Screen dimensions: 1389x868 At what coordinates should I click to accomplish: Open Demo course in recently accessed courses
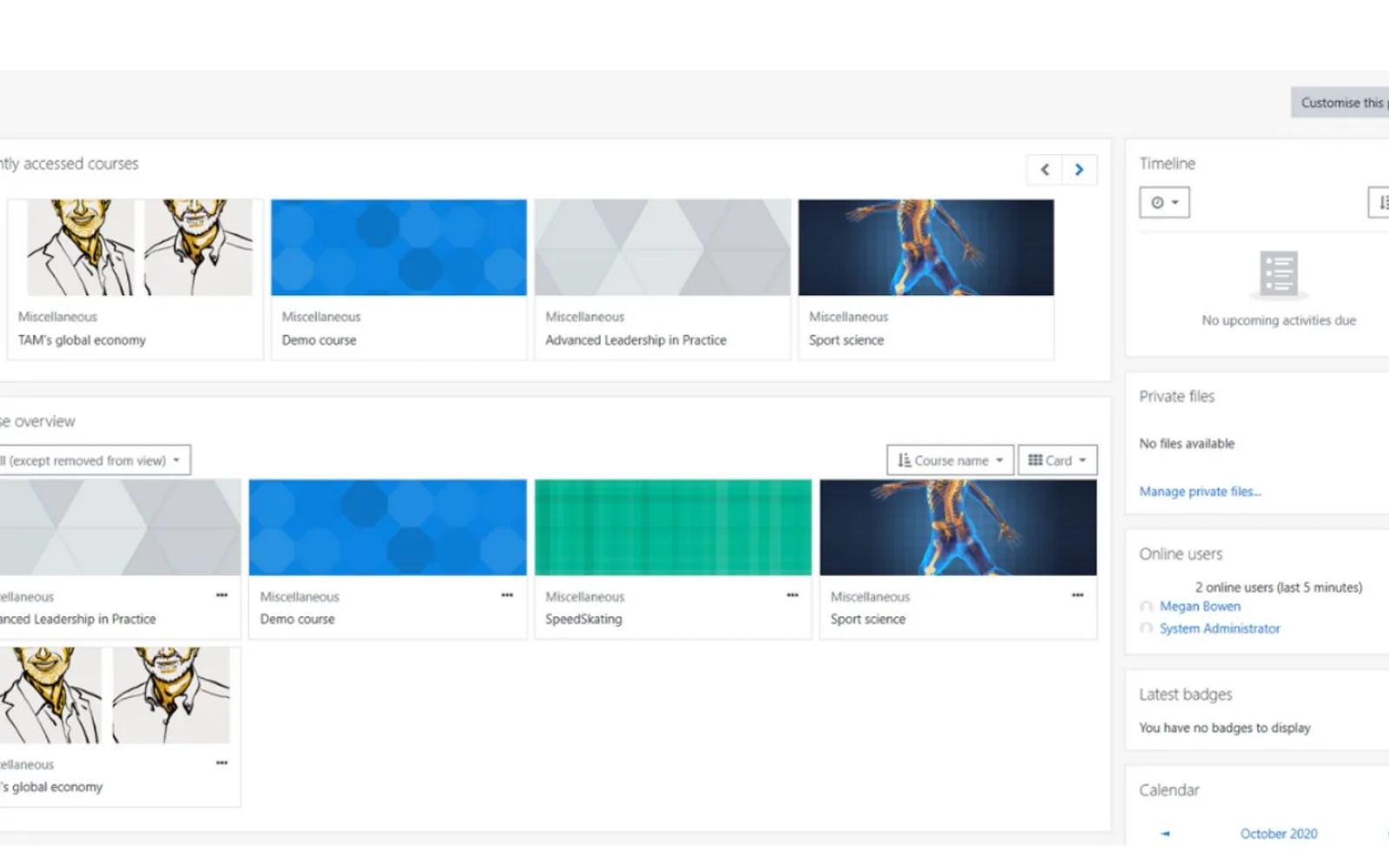(x=319, y=340)
